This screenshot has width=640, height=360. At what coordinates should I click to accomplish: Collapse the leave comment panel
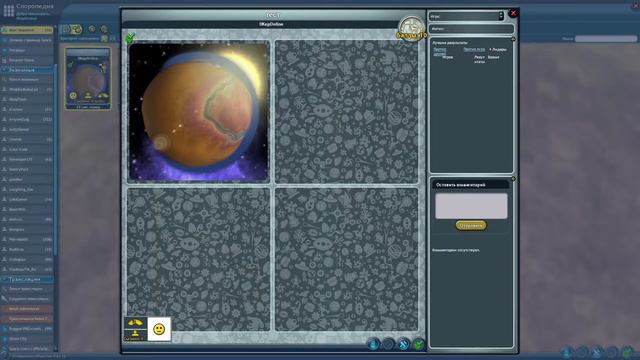pyautogui.click(x=513, y=179)
